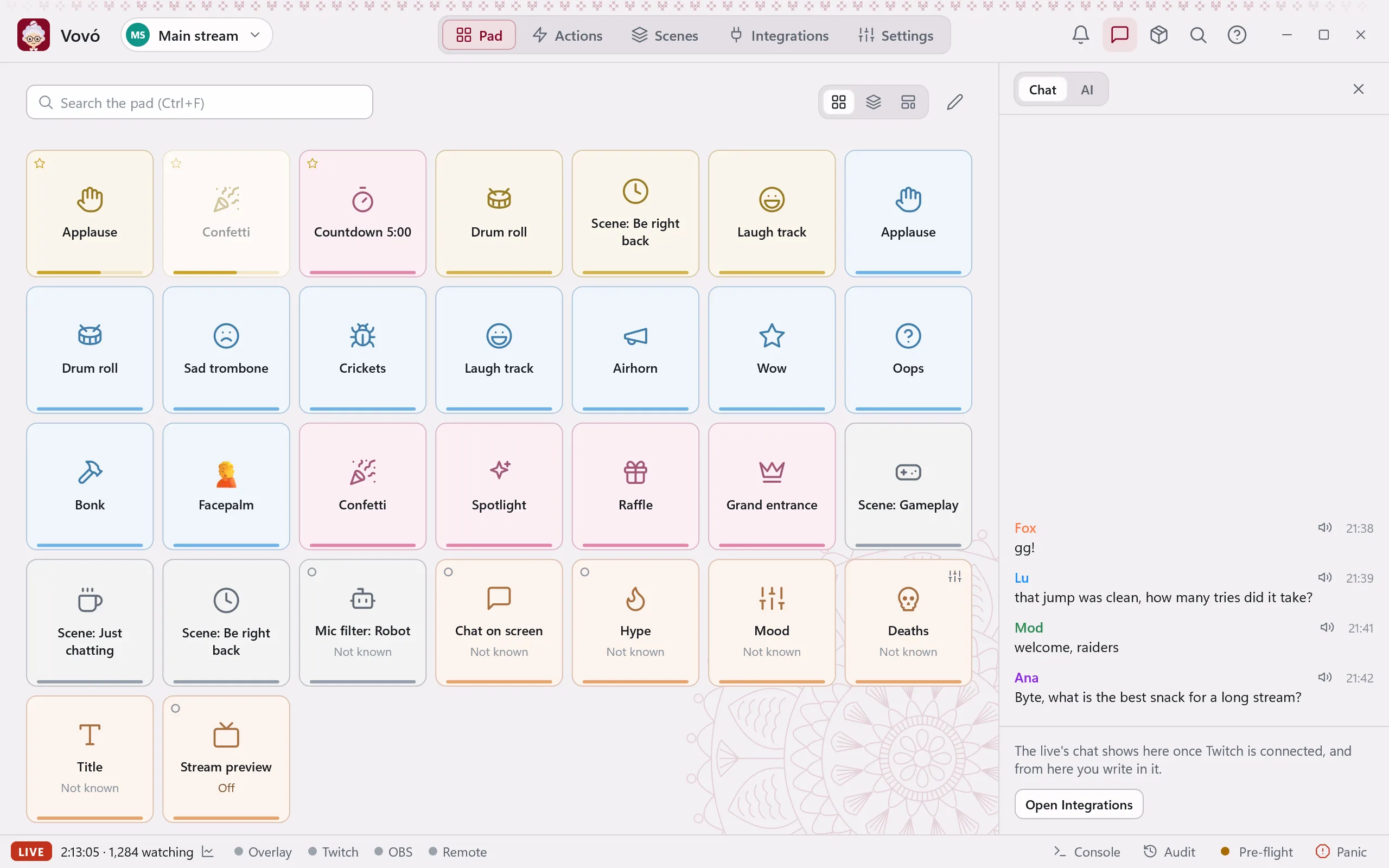Click the pencil edit pad icon

point(954,102)
